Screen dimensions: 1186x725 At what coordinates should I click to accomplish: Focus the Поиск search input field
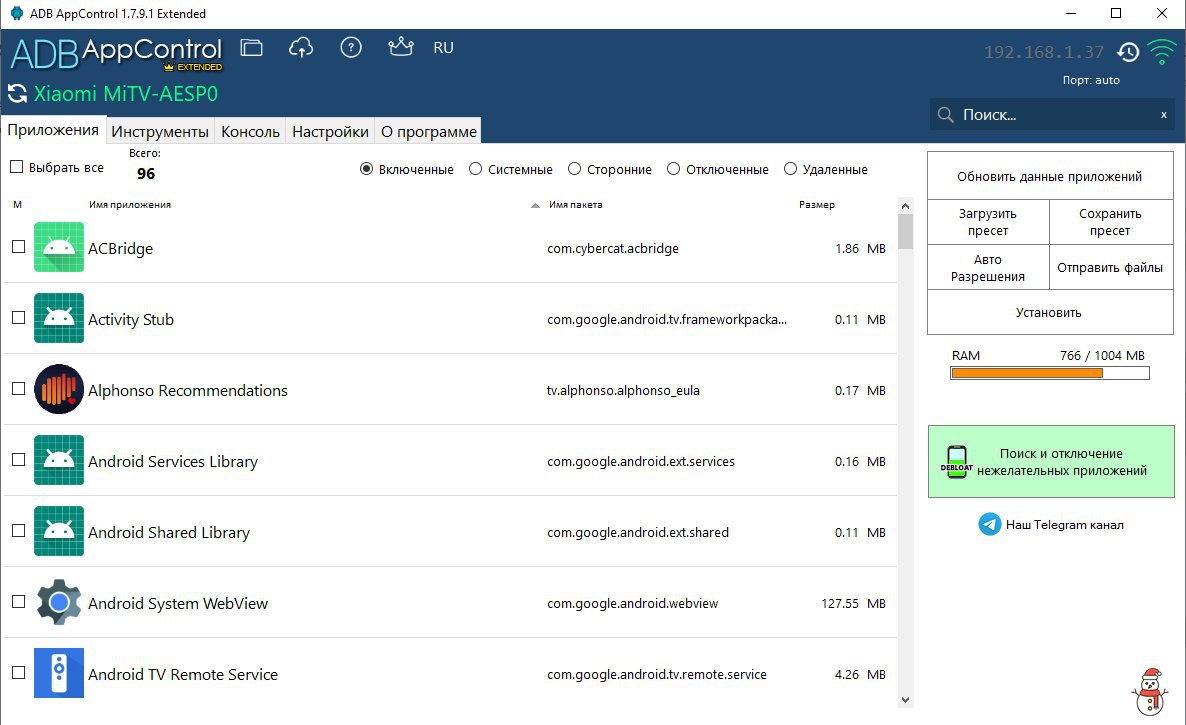(x=1052, y=115)
